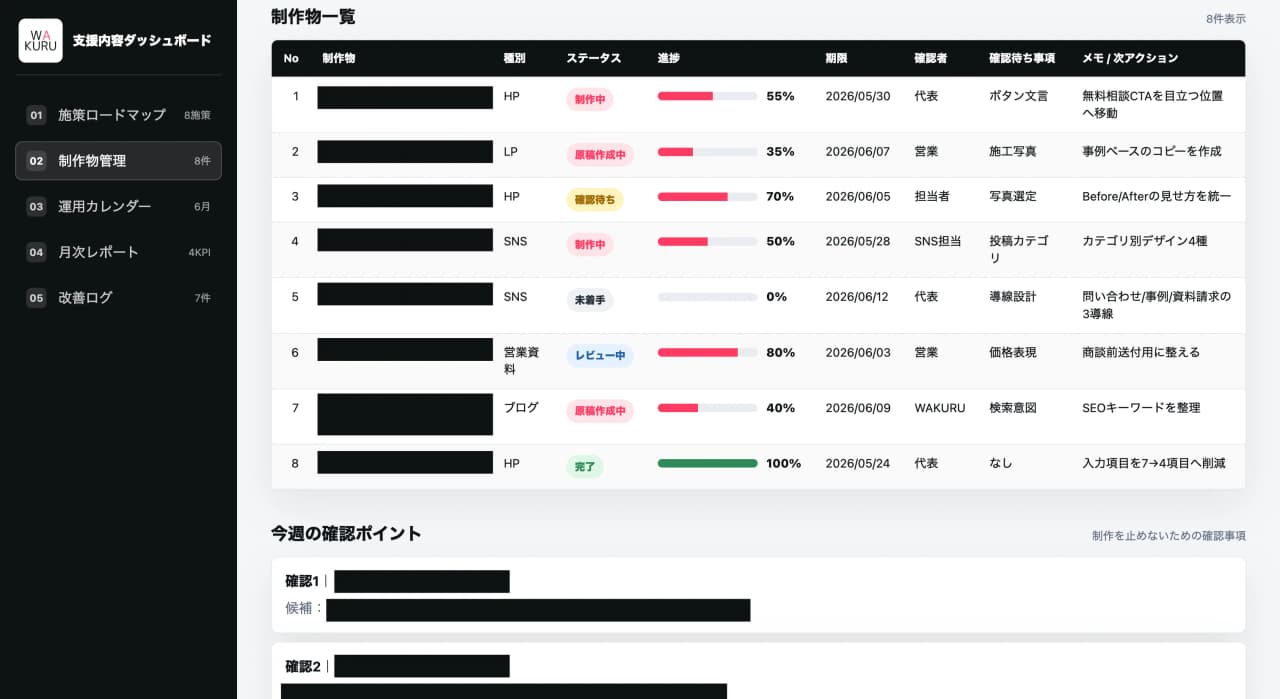Go to the 月次レポート menu item
1280x699 pixels.
(x=118, y=252)
